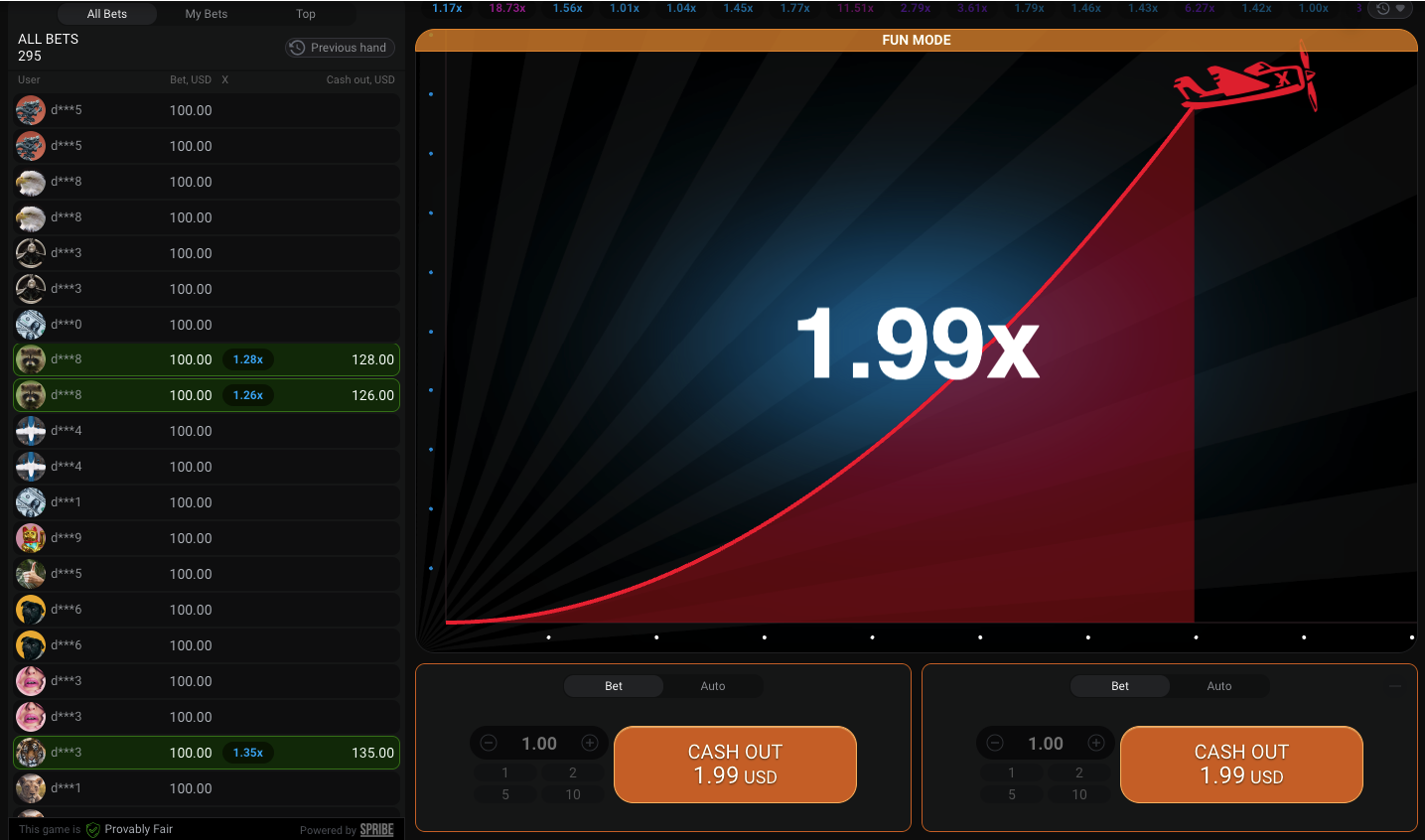Screen dimensions: 1425x840
Task: Click the clock icon inside Previous hand
Action: pos(296,47)
